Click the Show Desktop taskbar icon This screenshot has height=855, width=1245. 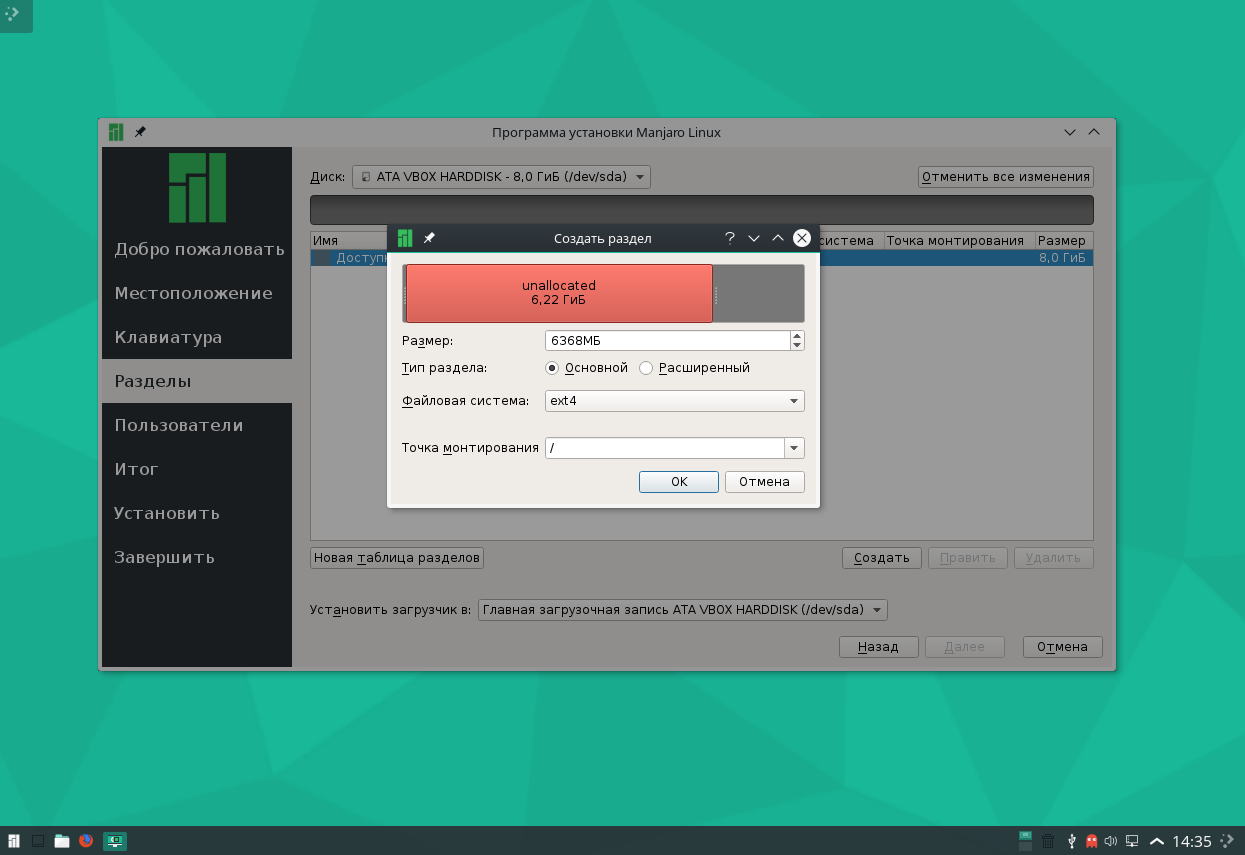point(38,840)
